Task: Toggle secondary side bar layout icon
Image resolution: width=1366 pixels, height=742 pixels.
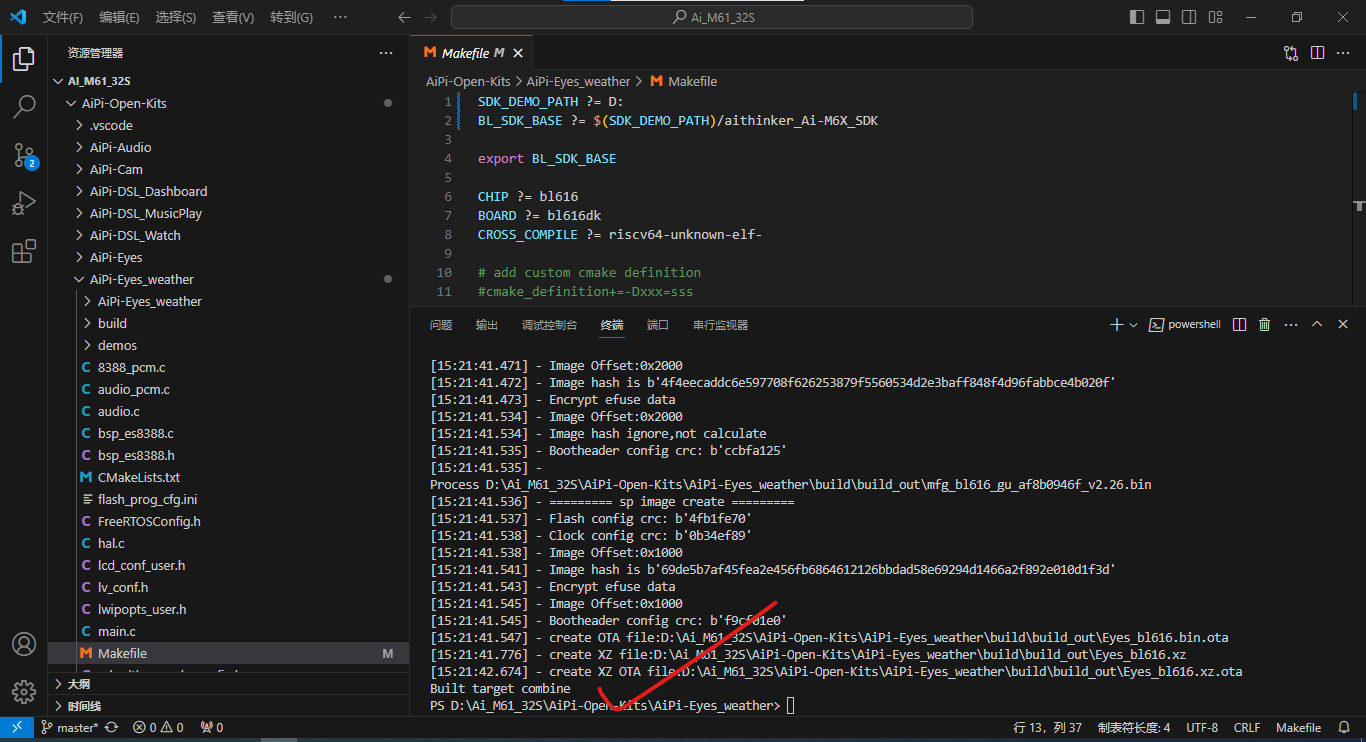Action: tap(1189, 17)
